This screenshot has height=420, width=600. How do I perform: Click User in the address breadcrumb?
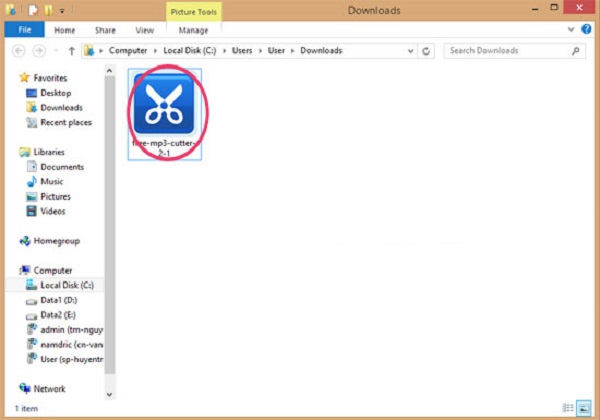pos(276,50)
